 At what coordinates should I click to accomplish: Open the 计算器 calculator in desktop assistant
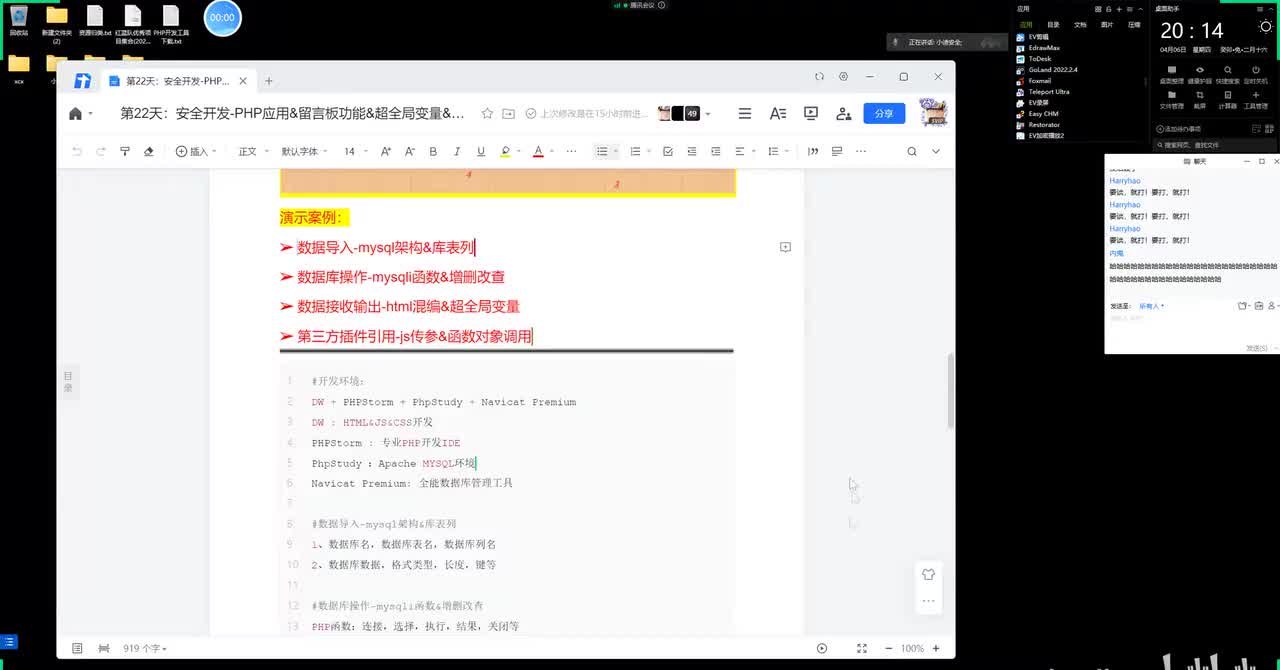click(1227, 98)
